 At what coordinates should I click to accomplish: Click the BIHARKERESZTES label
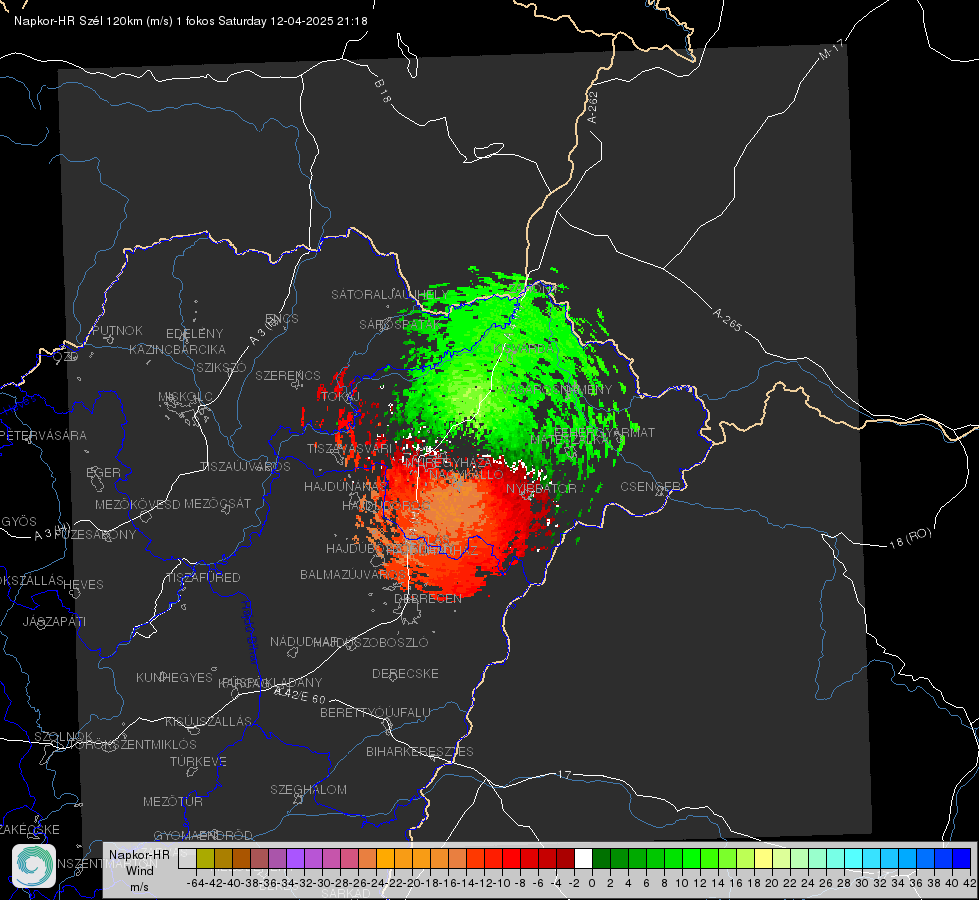tap(420, 752)
